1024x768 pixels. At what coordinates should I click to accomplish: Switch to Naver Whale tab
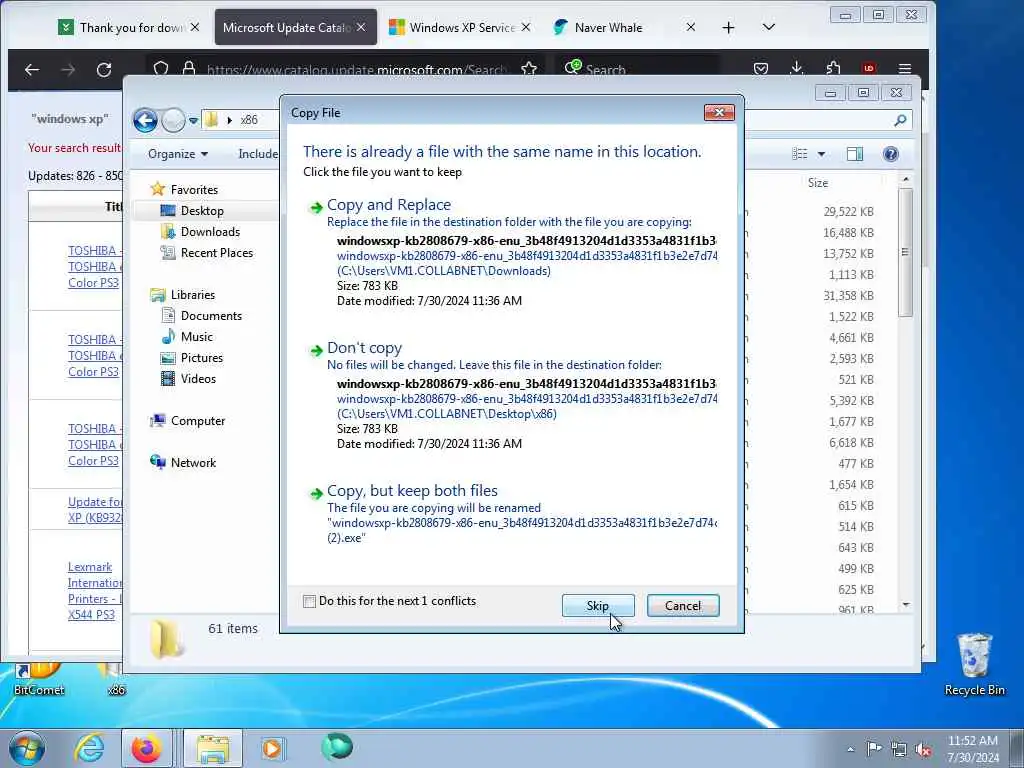[x=624, y=27]
